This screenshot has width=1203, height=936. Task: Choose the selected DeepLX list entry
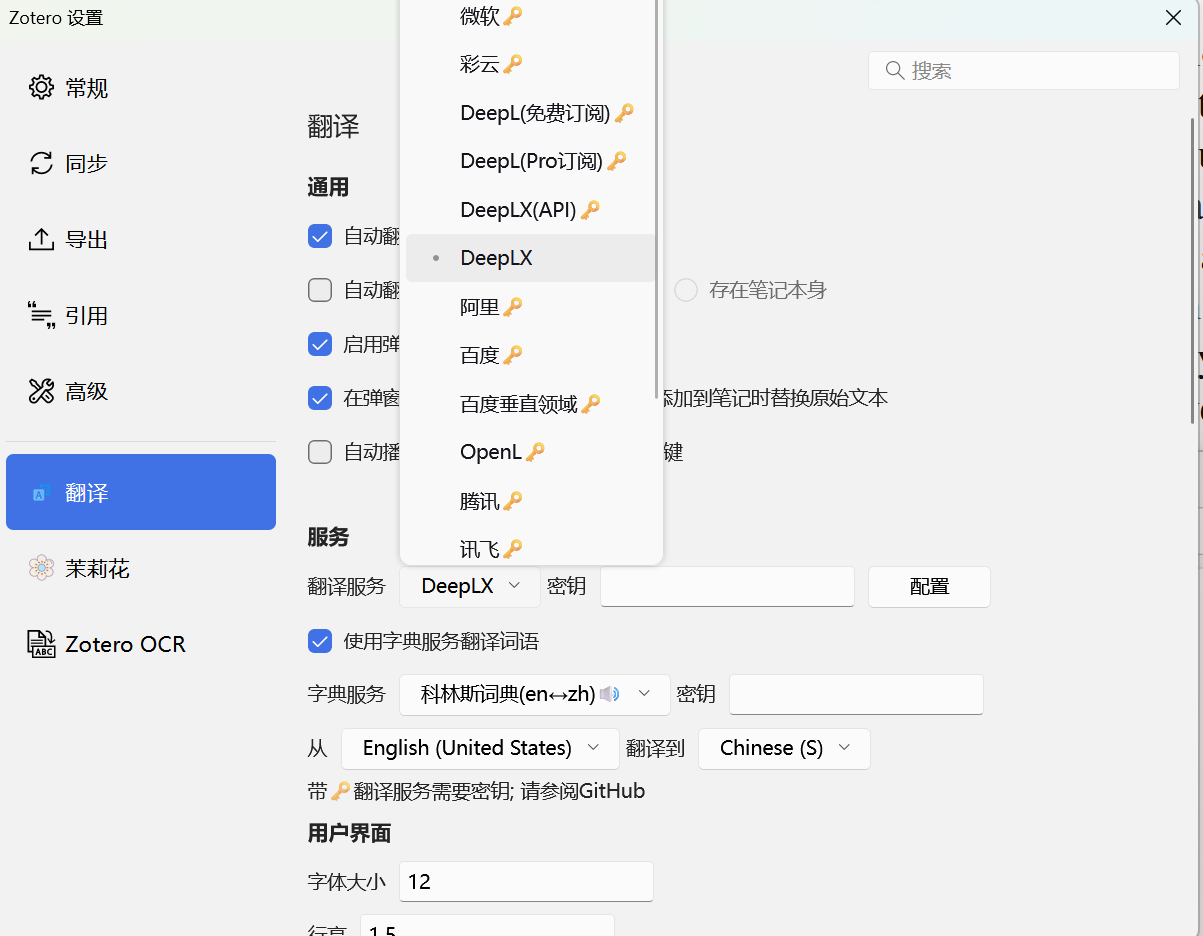coord(531,258)
